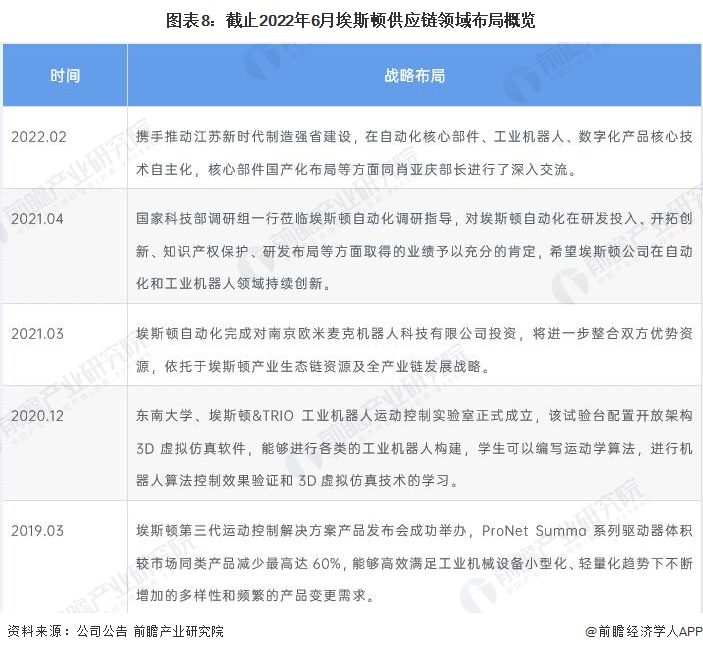This screenshot has height=652, width=703.
Task: Click the text starting 埃斯顿第三代运动控制解决方案
Action: click(x=414, y=563)
